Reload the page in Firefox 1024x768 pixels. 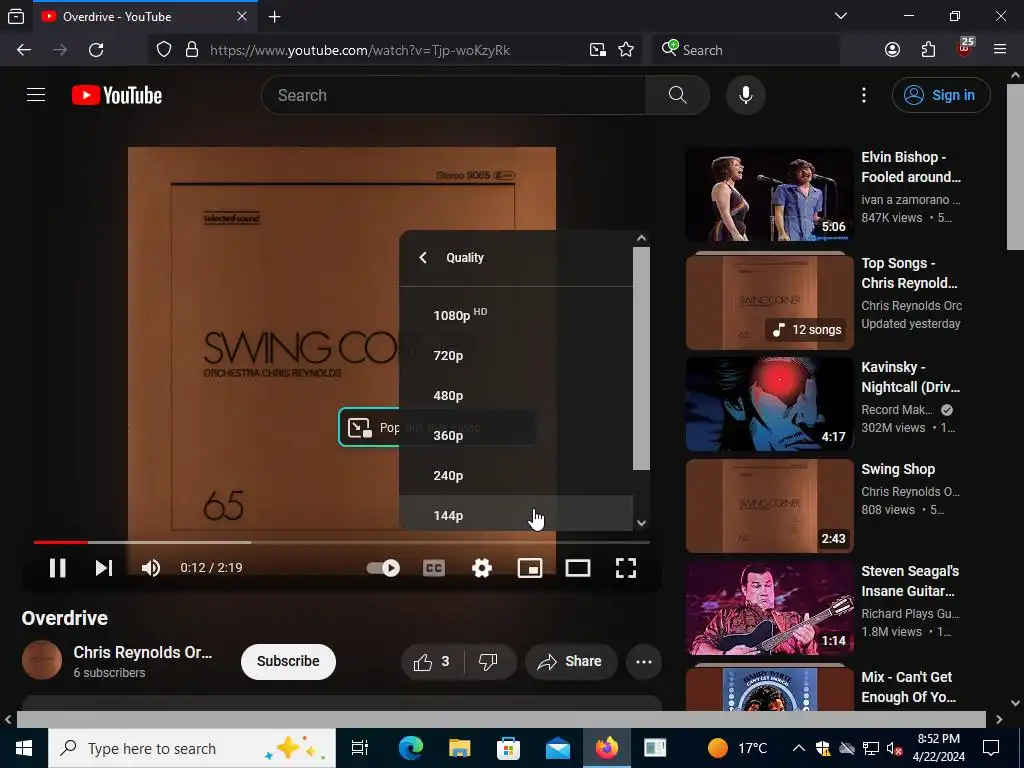(x=96, y=50)
